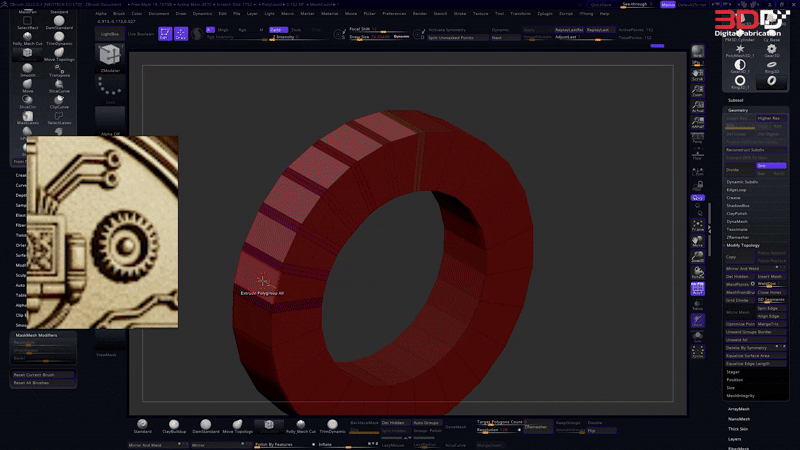Activate Draw mode button
The width and height of the screenshot is (800, 450).
[x=181, y=33]
